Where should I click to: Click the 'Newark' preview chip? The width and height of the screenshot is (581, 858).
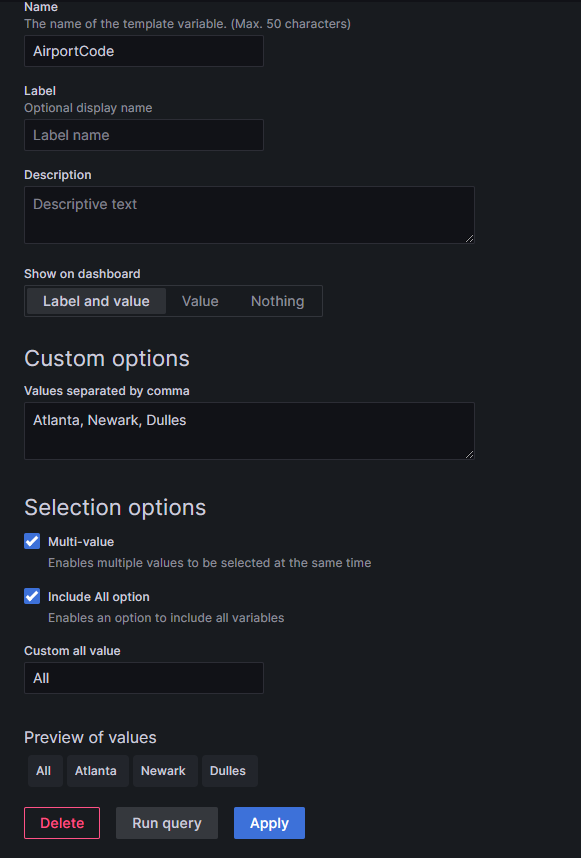tap(164, 770)
